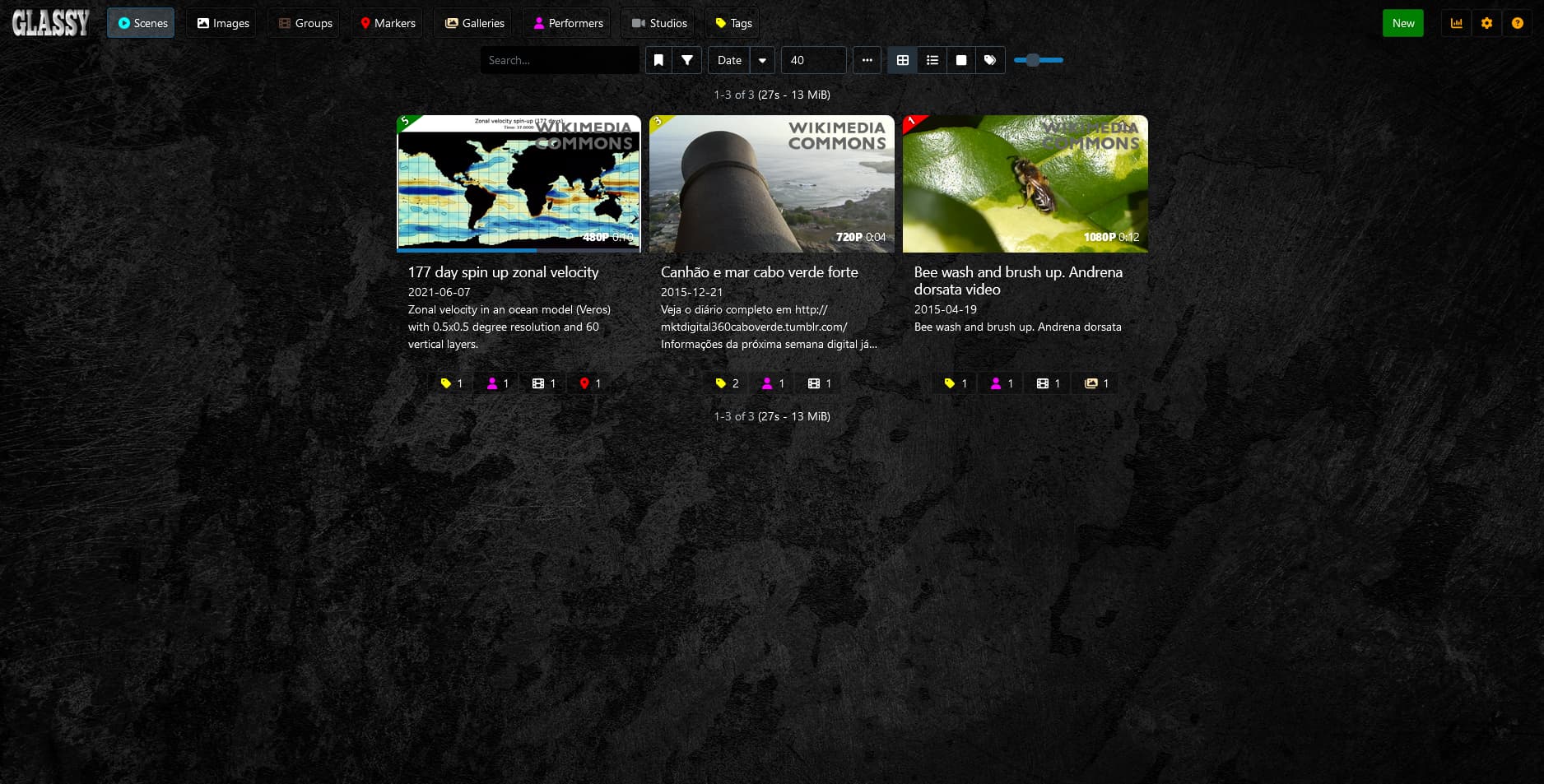This screenshot has height=784, width=1544.
Task: Focus the Search input field
Action: pyautogui.click(x=560, y=60)
